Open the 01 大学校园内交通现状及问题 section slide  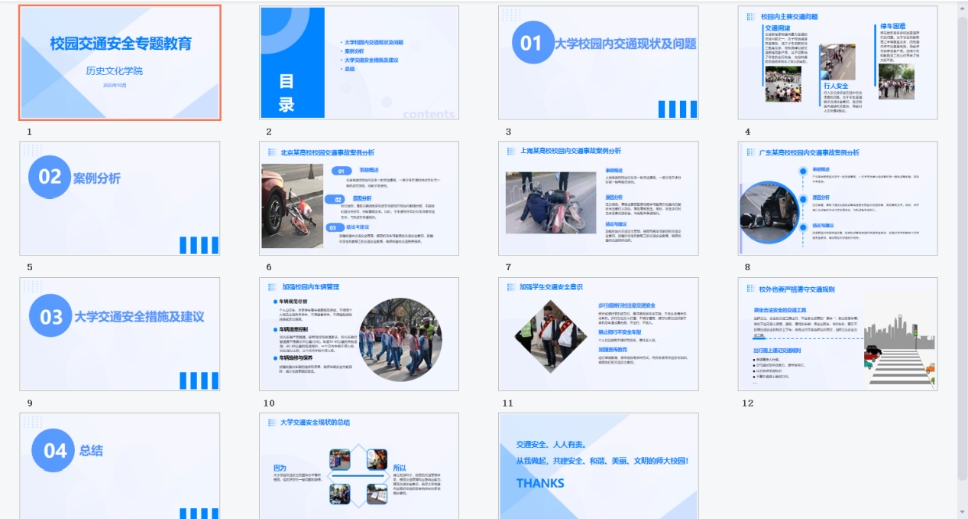(598, 62)
